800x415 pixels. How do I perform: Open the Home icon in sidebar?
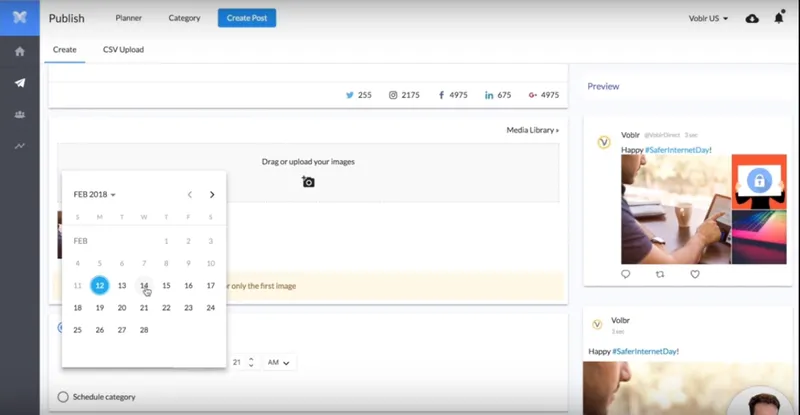[19, 51]
